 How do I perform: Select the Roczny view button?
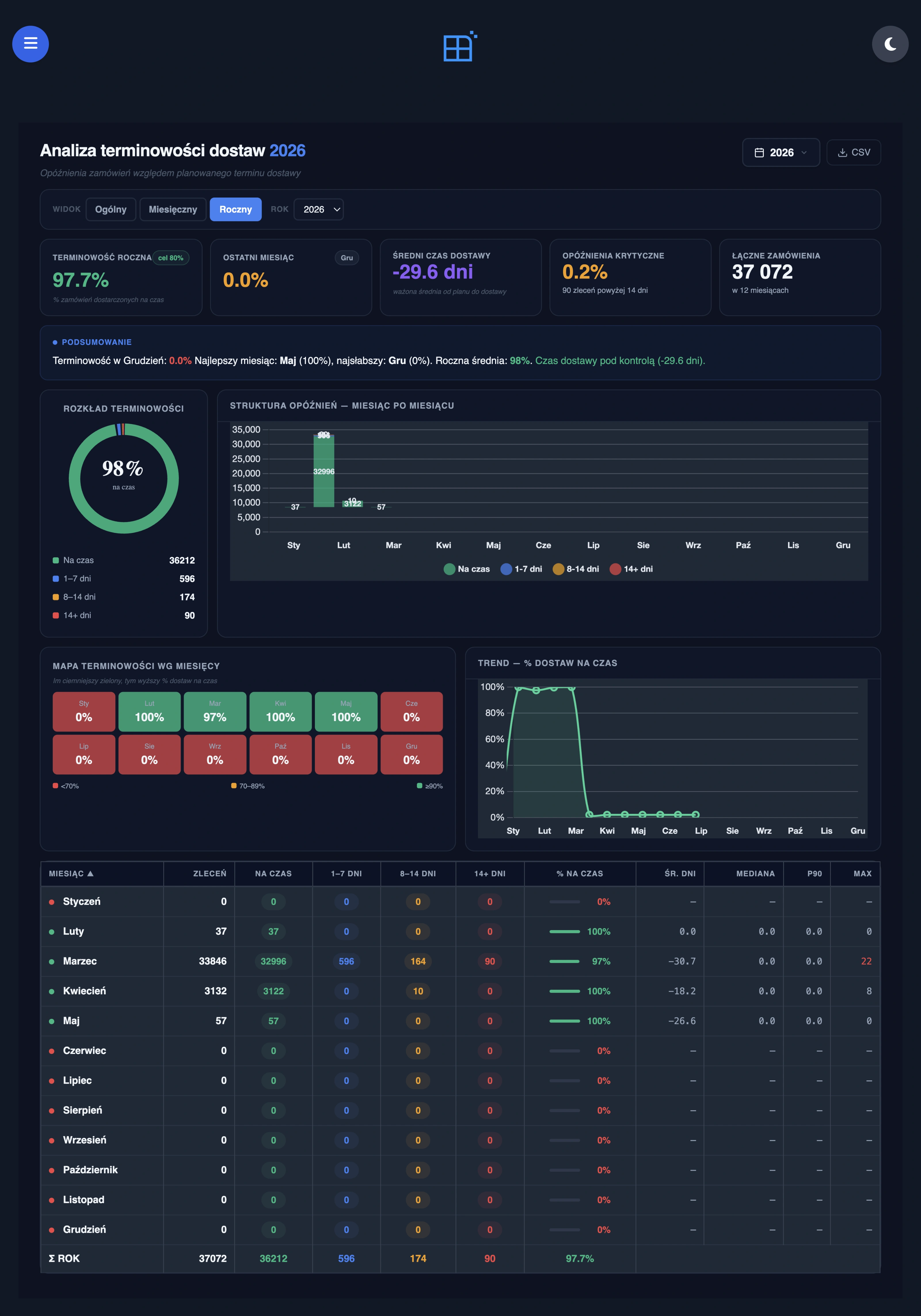point(235,209)
